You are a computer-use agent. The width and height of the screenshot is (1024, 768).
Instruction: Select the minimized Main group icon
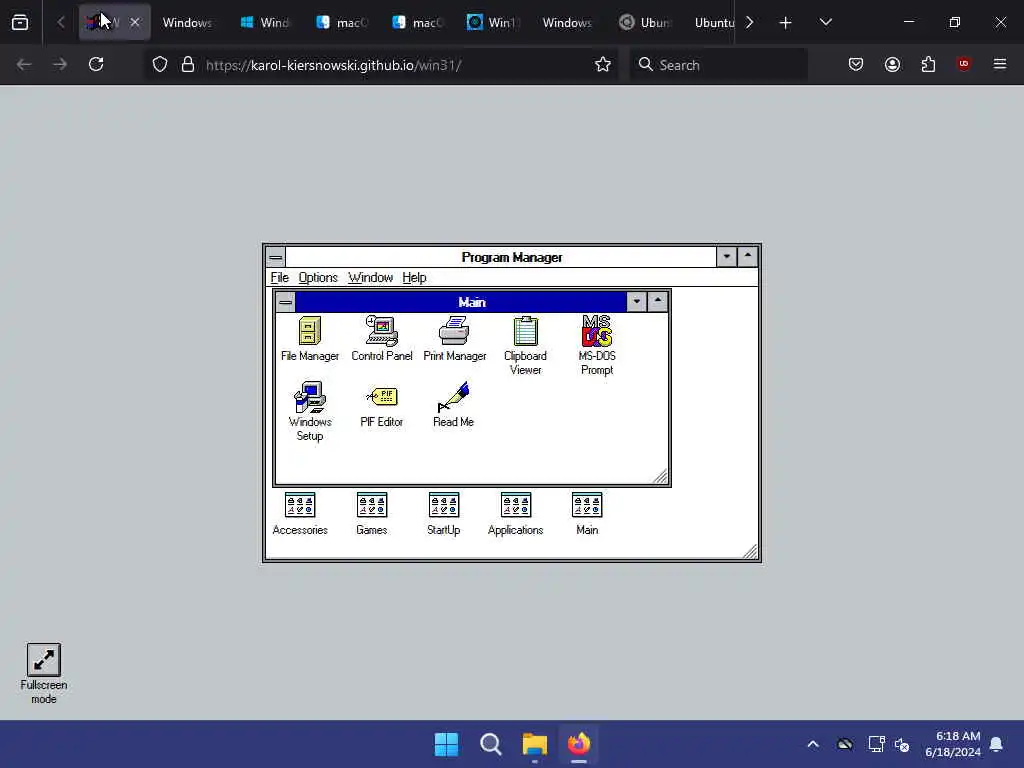tap(587, 514)
